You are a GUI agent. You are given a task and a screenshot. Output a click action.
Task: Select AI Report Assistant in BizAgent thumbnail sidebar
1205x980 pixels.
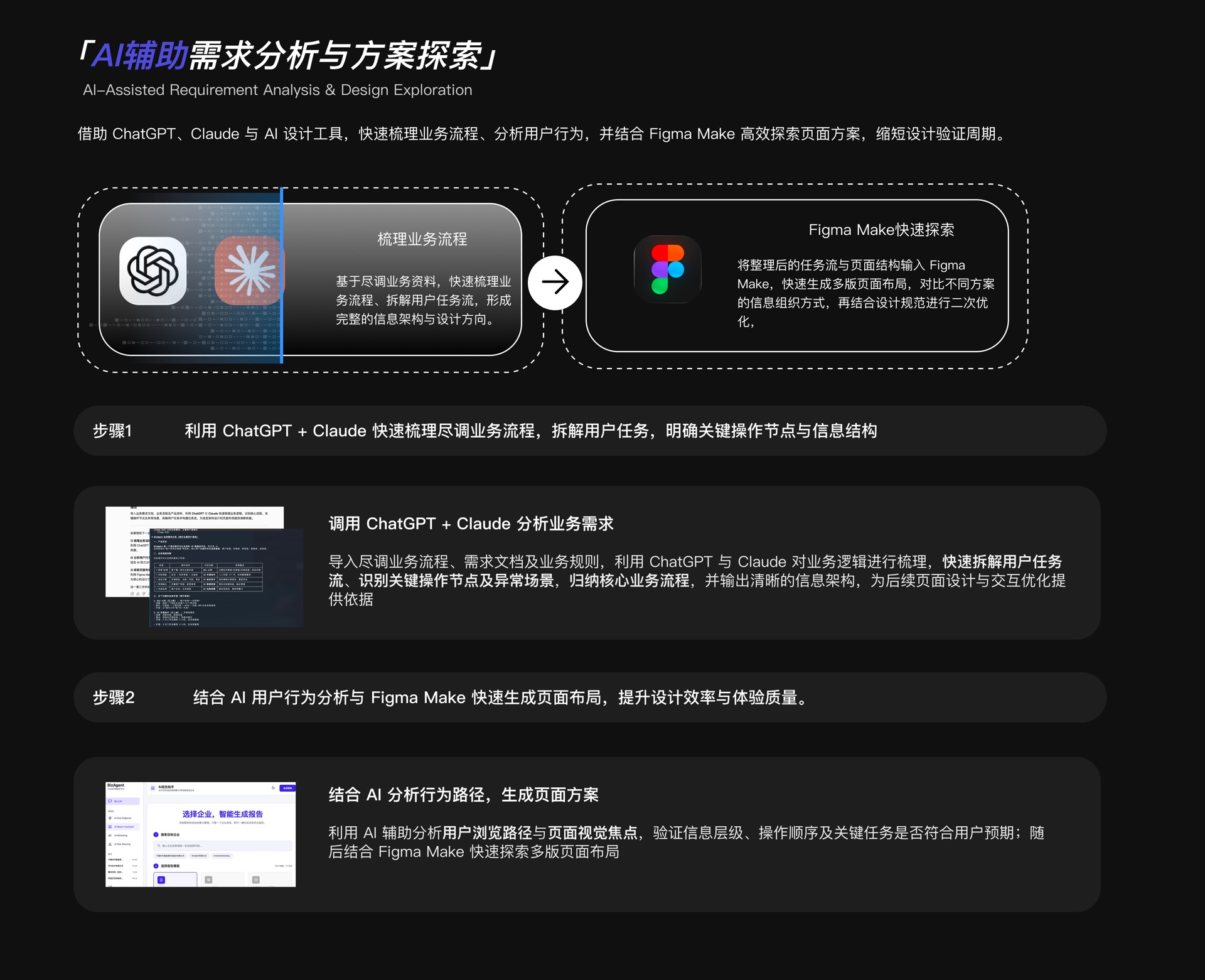123,827
